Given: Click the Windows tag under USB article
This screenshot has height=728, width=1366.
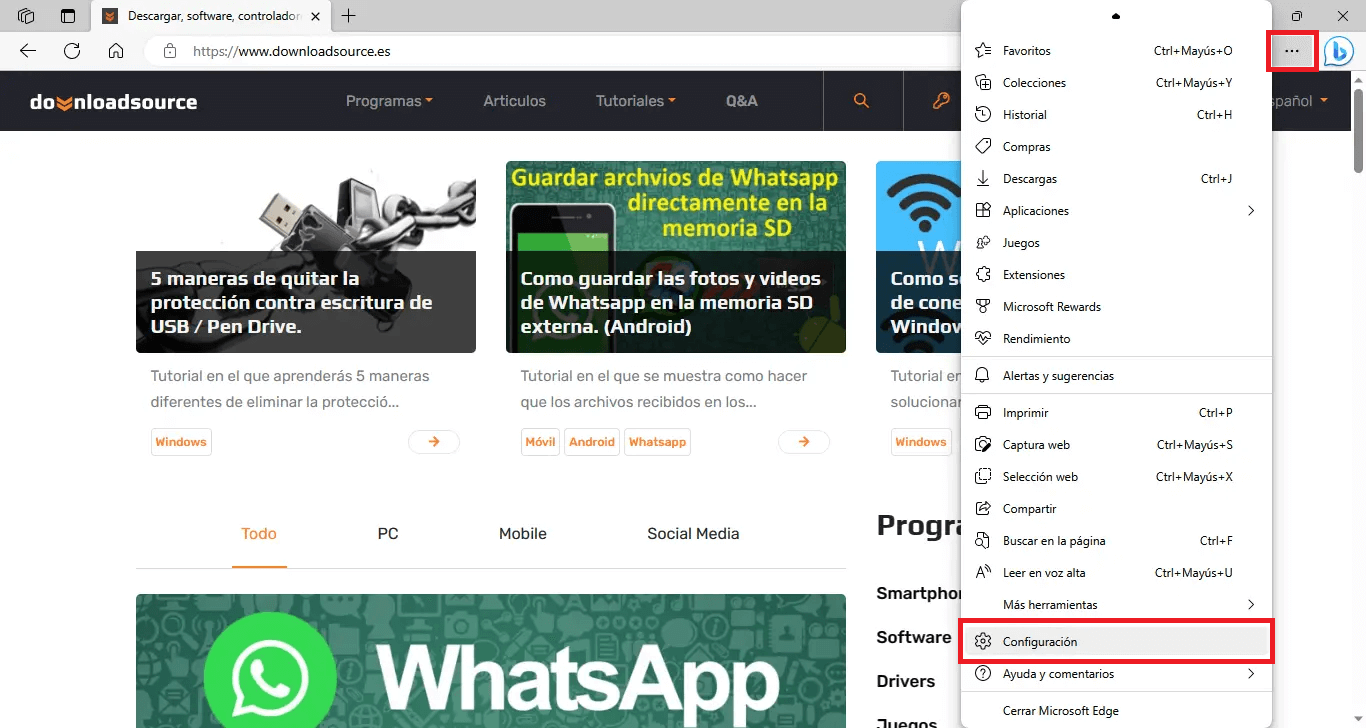Looking at the screenshot, I should [x=181, y=442].
